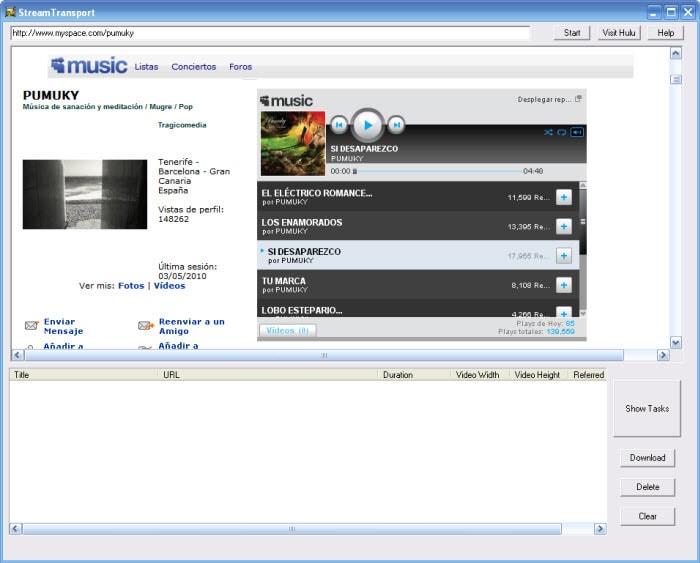
Task: Click browser pane scroll right arrow
Action: 663,355
